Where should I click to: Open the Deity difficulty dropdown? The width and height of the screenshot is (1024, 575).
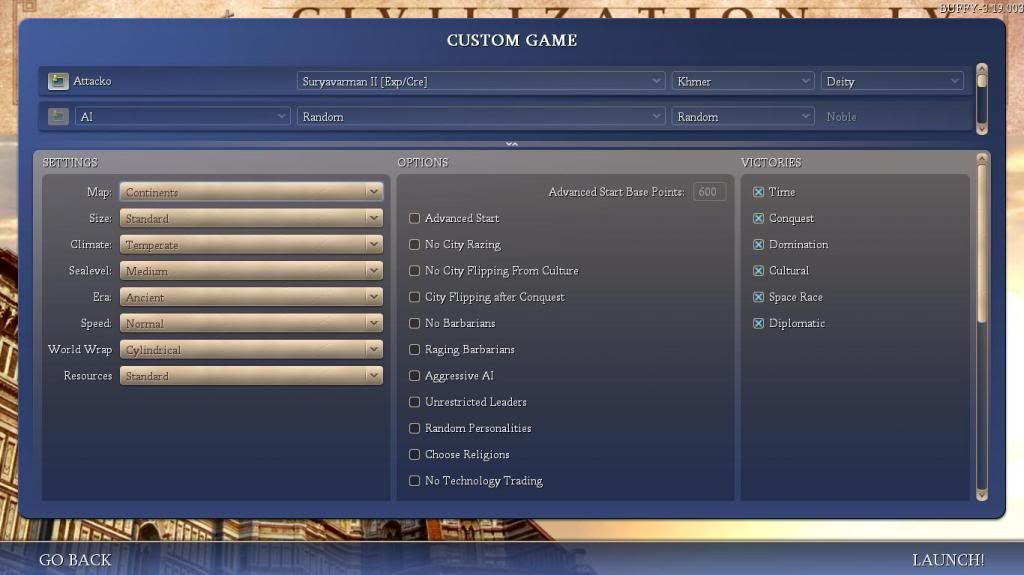[x=891, y=81]
